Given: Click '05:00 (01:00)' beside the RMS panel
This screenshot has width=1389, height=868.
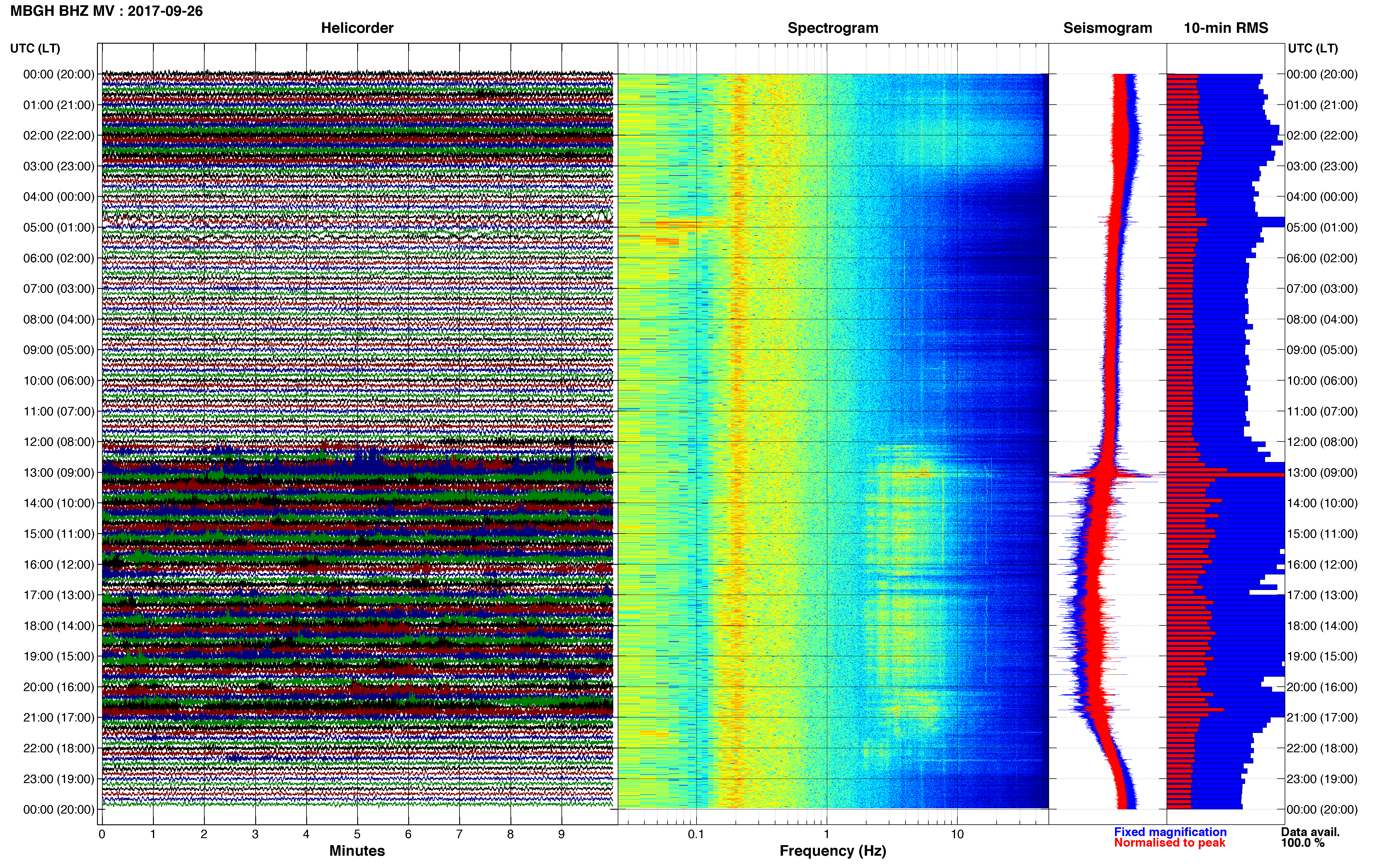Looking at the screenshot, I should point(1322,227).
